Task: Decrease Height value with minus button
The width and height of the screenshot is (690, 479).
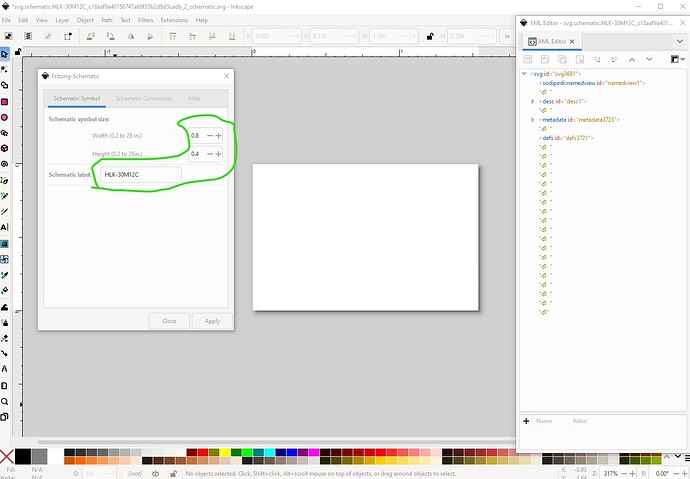Action: [x=210, y=154]
